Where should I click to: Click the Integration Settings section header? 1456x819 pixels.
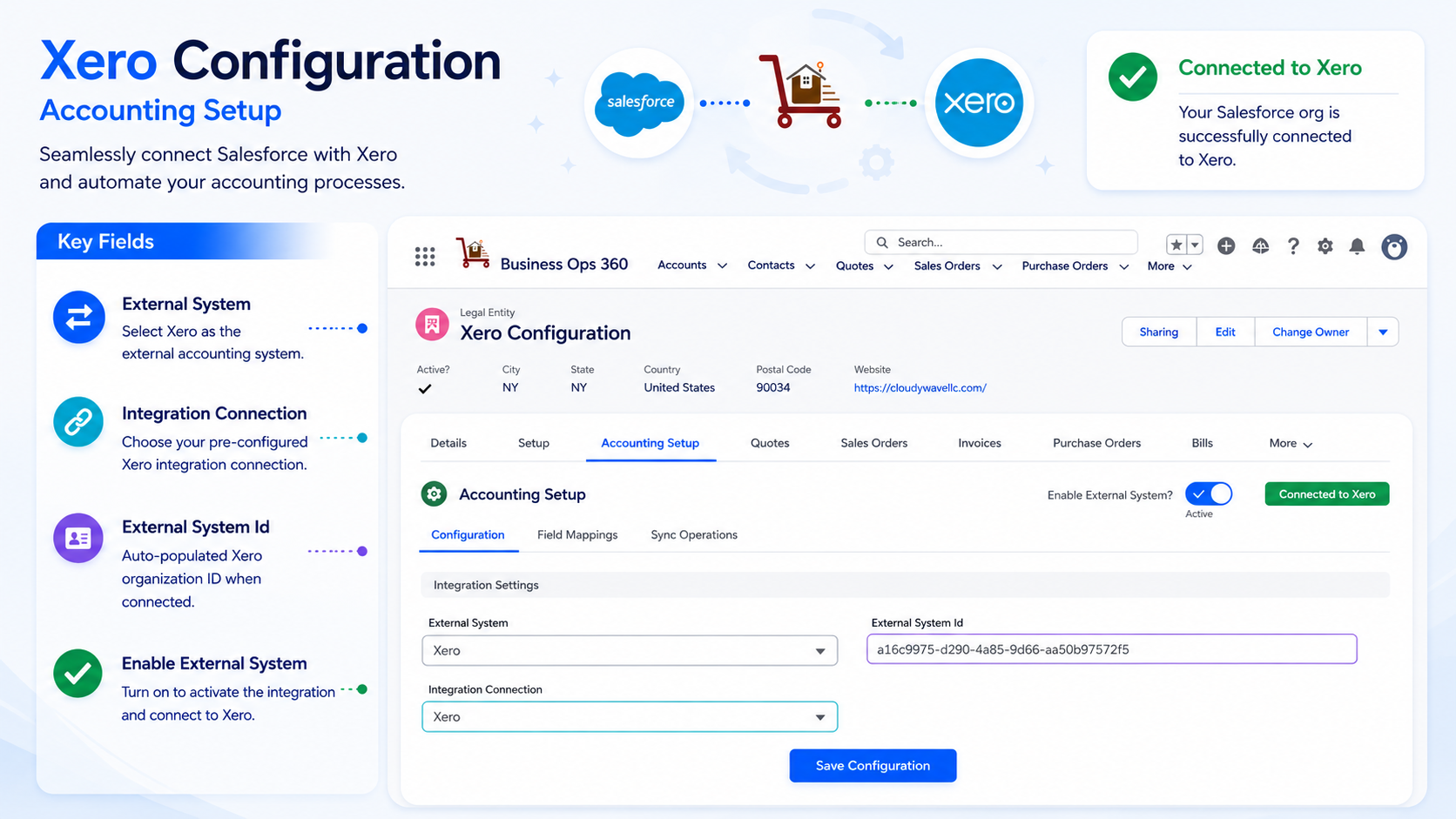coord(906,585)
